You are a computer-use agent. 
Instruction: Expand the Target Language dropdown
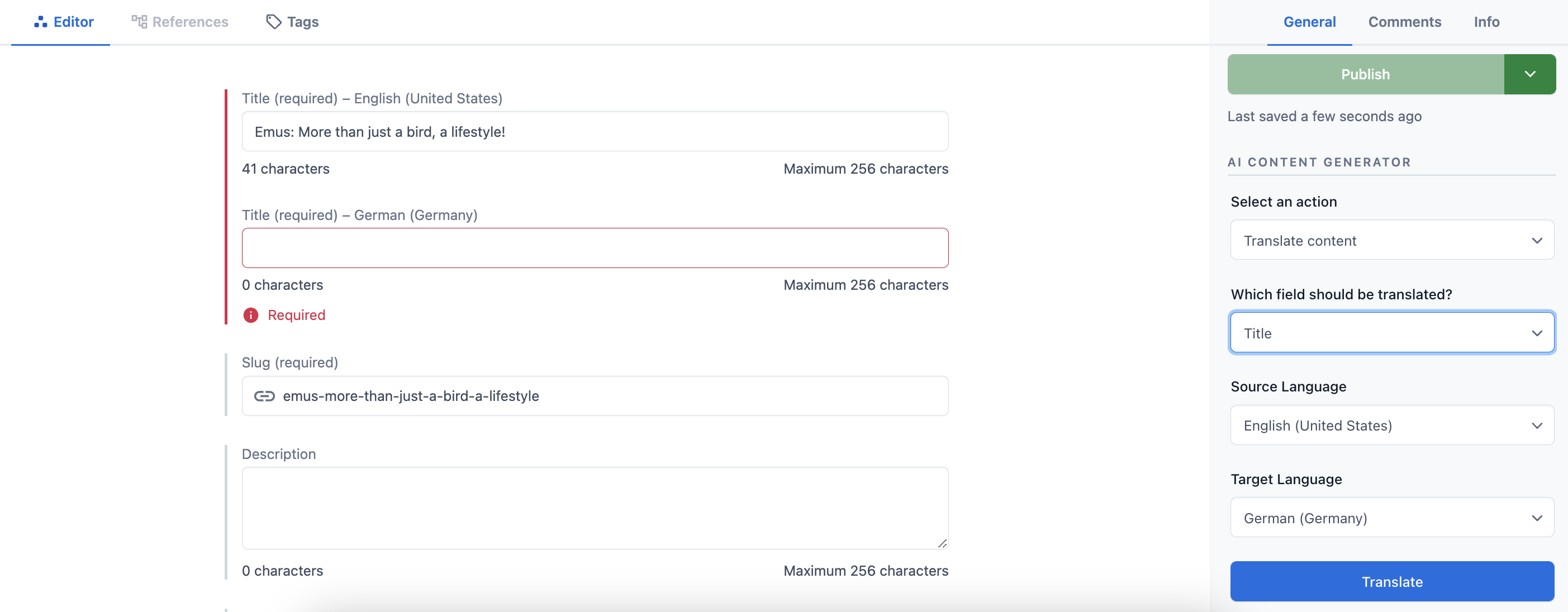[1391, 517]
